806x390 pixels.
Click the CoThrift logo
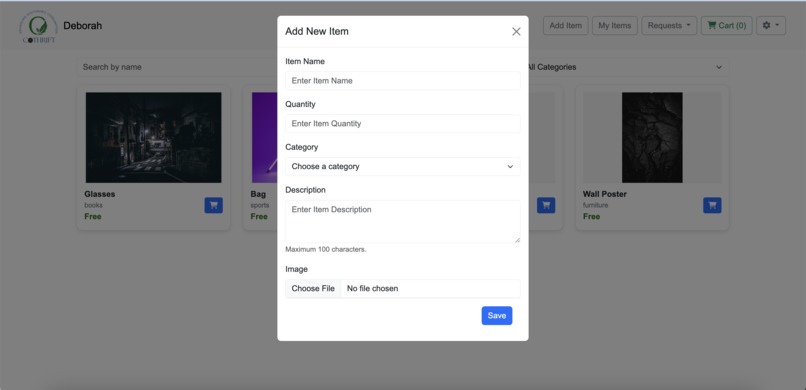[39, 27]
